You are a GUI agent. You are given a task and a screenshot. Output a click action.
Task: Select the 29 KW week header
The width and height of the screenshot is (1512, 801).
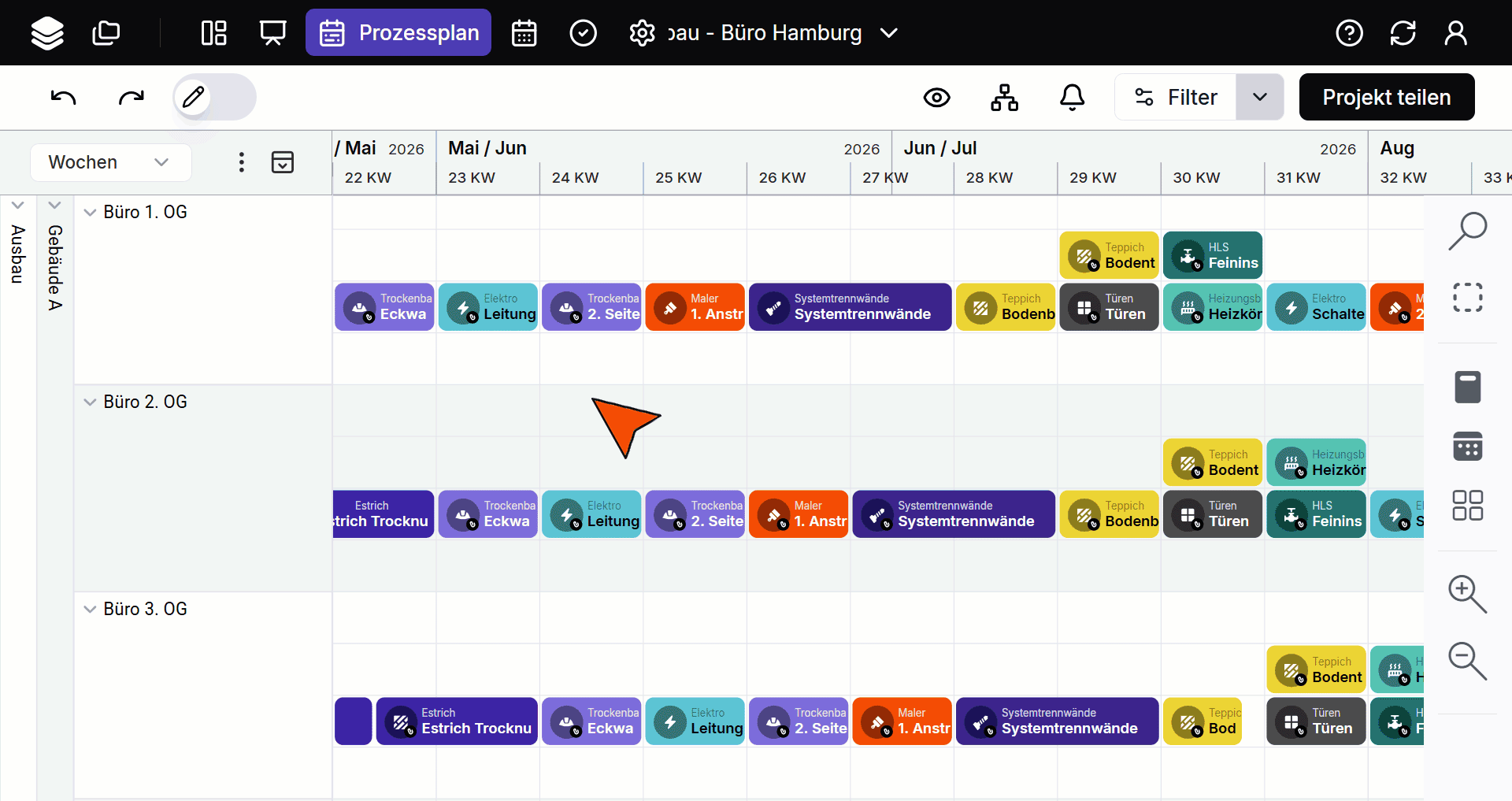point(1092,178)
